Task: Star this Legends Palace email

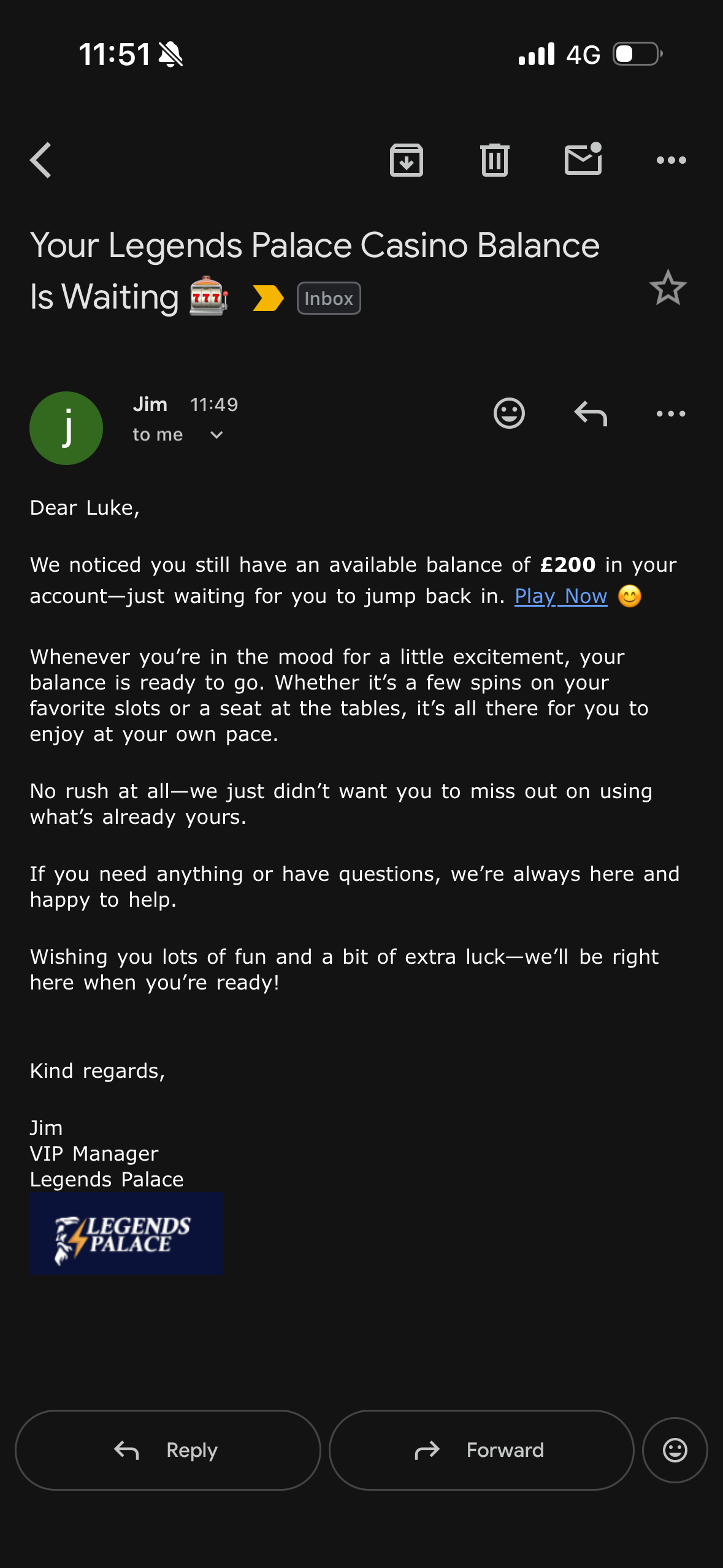Action: click(668, 287)
